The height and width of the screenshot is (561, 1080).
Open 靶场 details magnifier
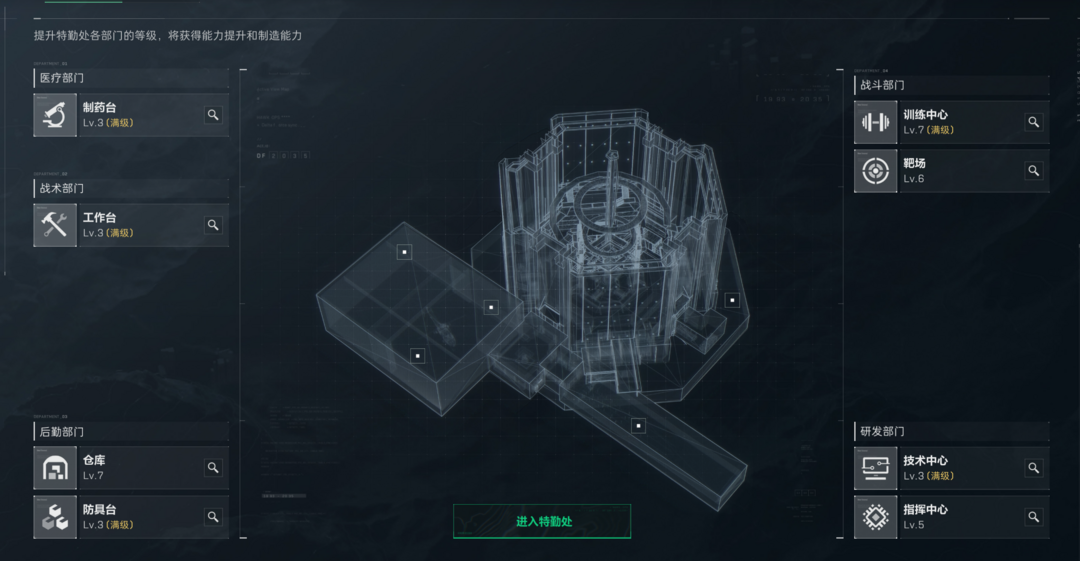pyautogui.click(x=1034, y=171)
